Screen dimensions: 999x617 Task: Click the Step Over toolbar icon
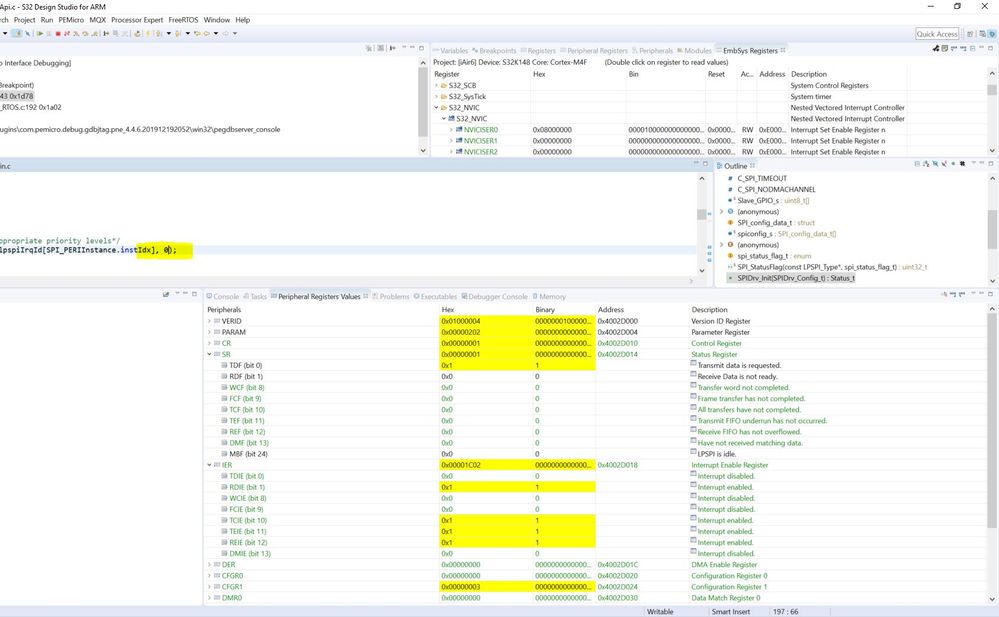click(85, 33)
